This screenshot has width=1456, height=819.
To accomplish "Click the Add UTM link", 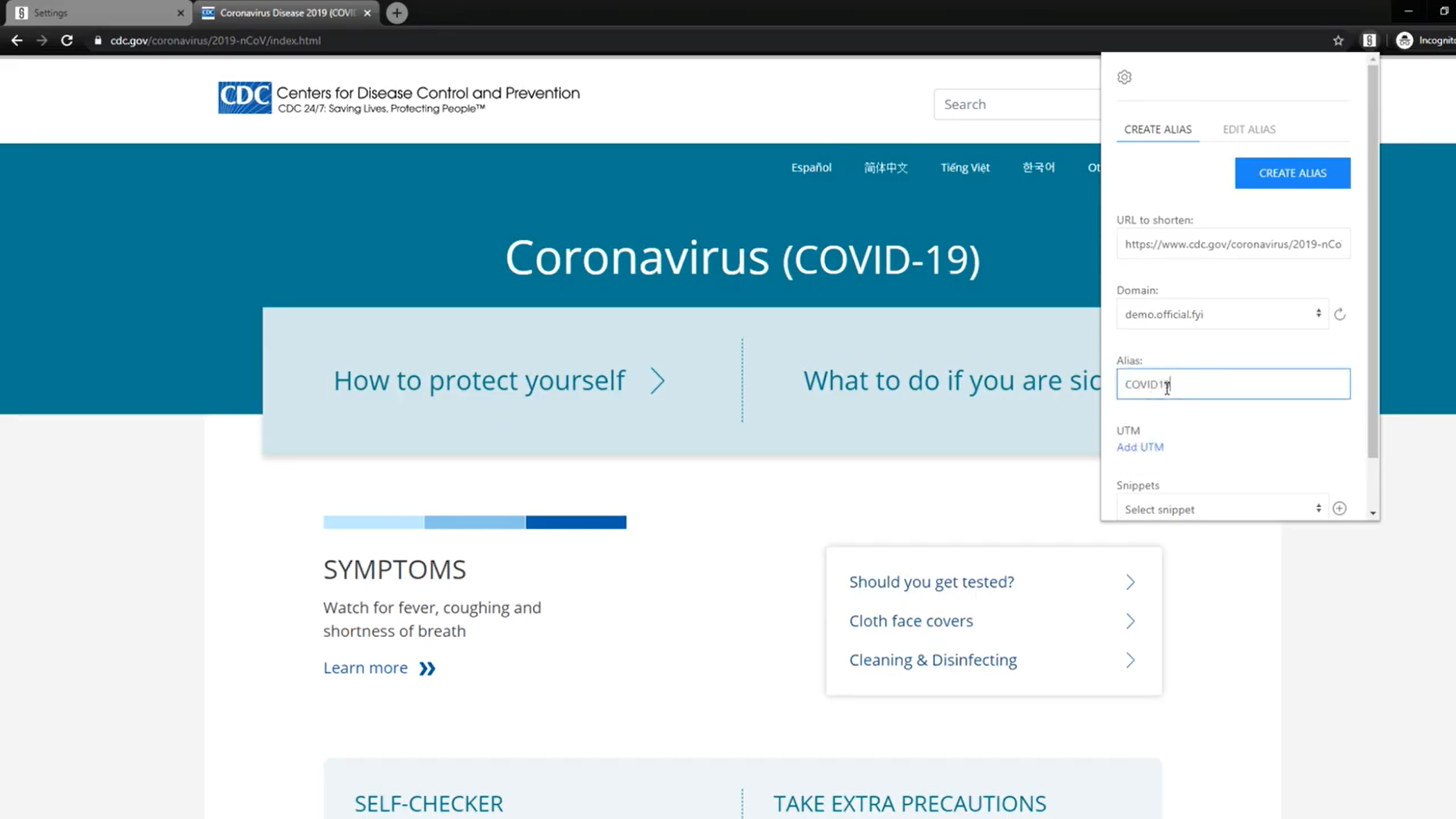I will (1140, 447).
